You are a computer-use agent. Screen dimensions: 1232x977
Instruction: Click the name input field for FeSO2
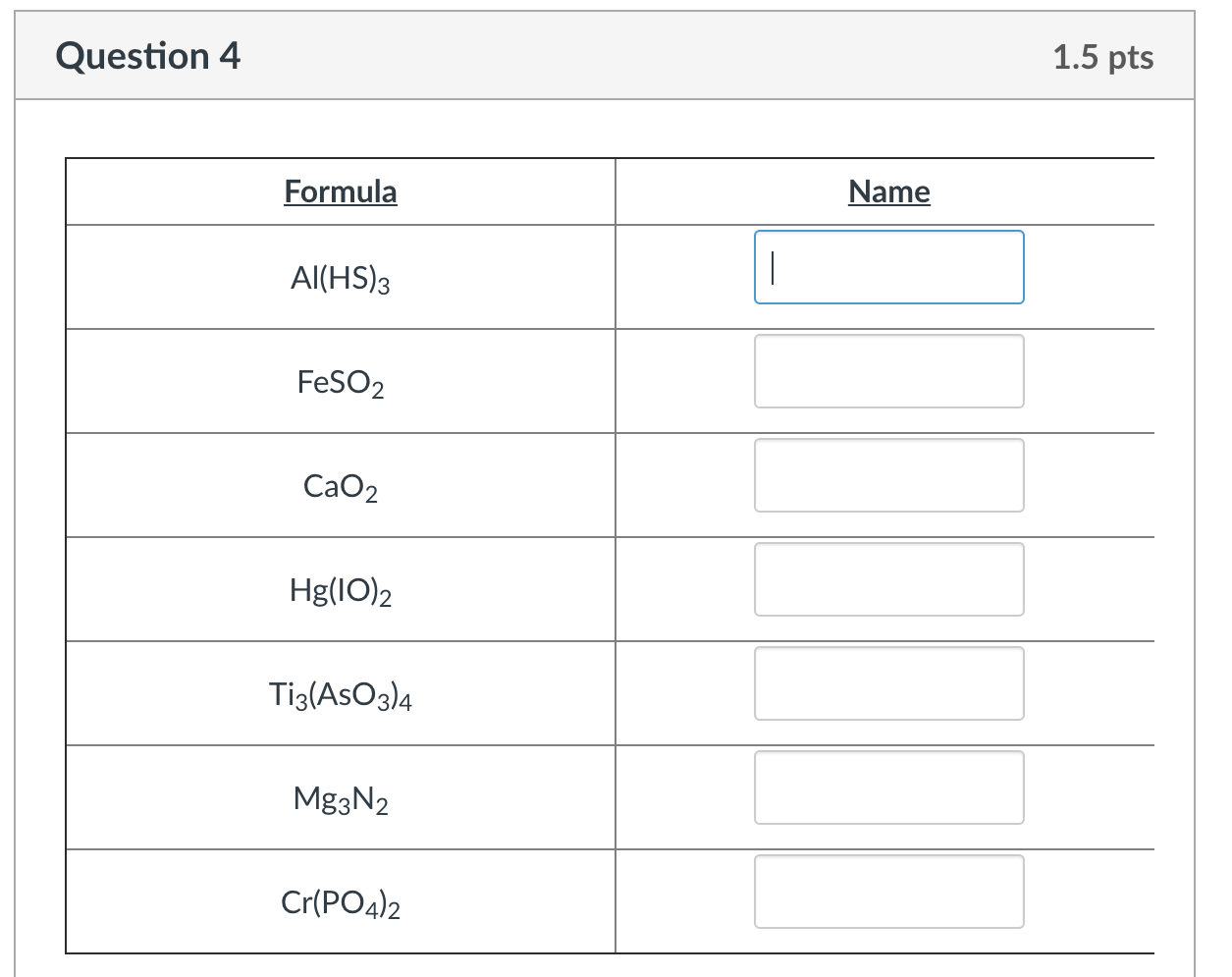tap(888, 371)
